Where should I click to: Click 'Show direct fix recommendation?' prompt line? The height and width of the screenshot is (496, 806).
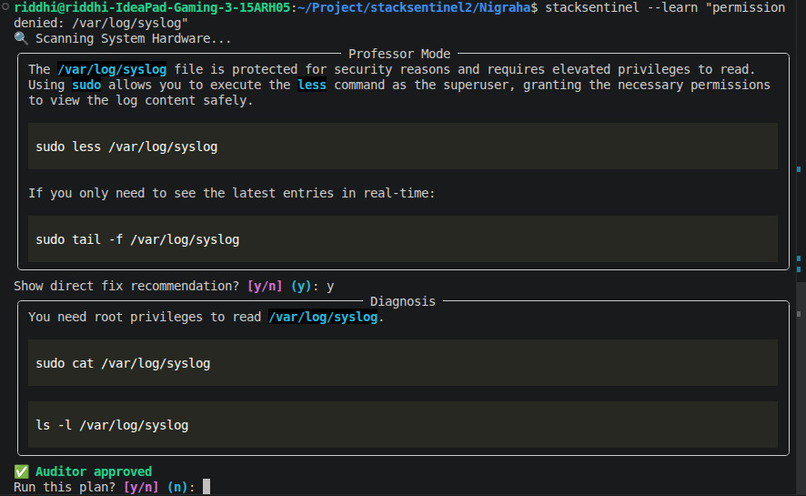coord(174,286)
